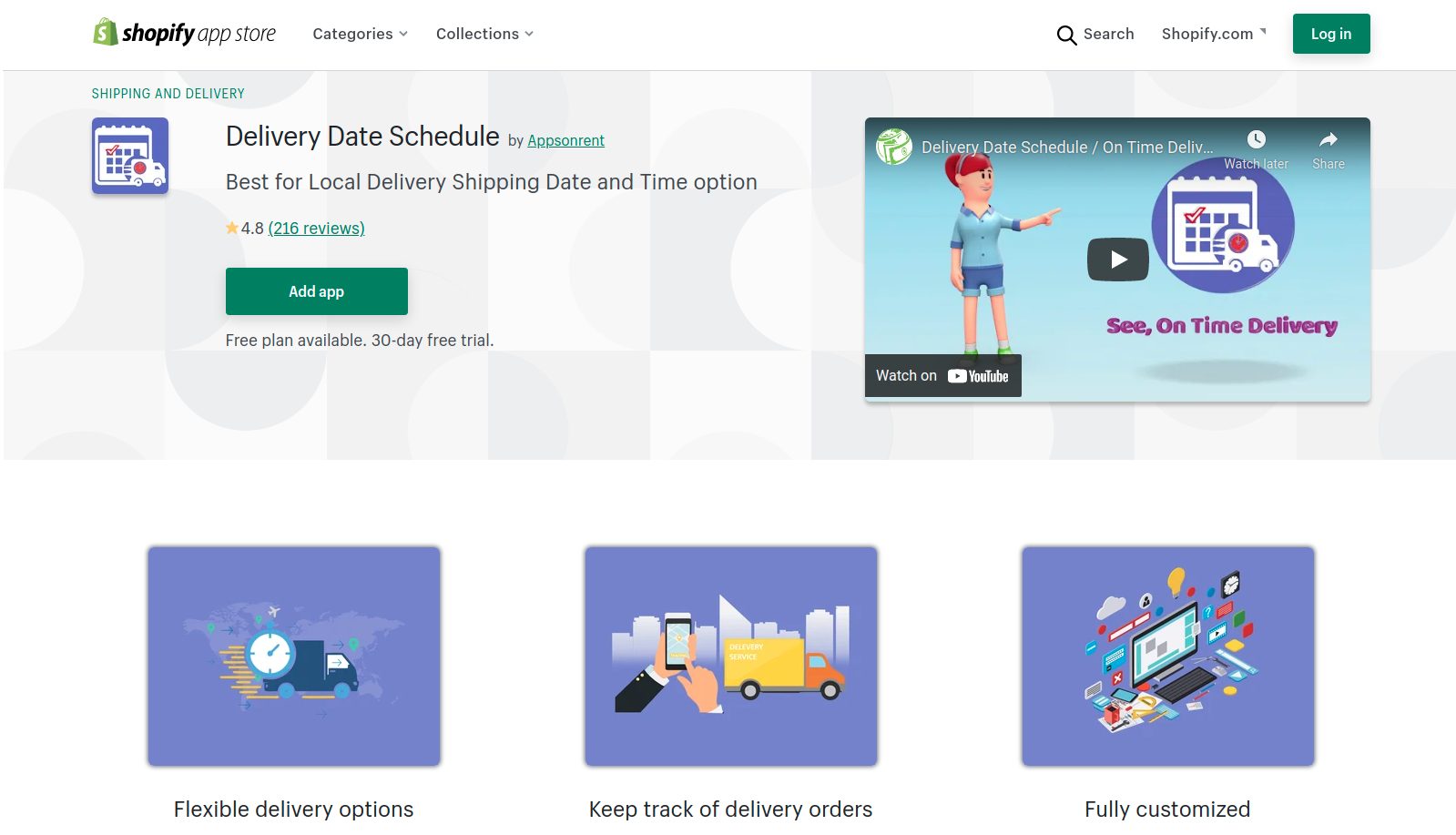Image resolution: width=1456 pixels, height=835 pixels.
Task: Open the Shopify.com external link
Action: 1214,34
